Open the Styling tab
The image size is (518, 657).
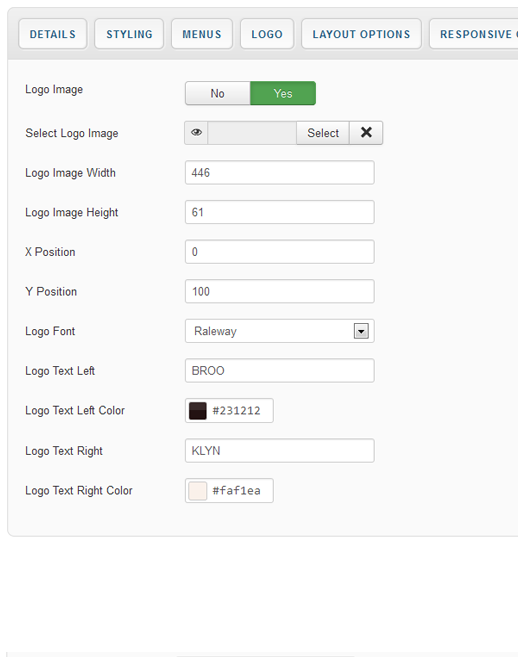click(x=129, y=34)
